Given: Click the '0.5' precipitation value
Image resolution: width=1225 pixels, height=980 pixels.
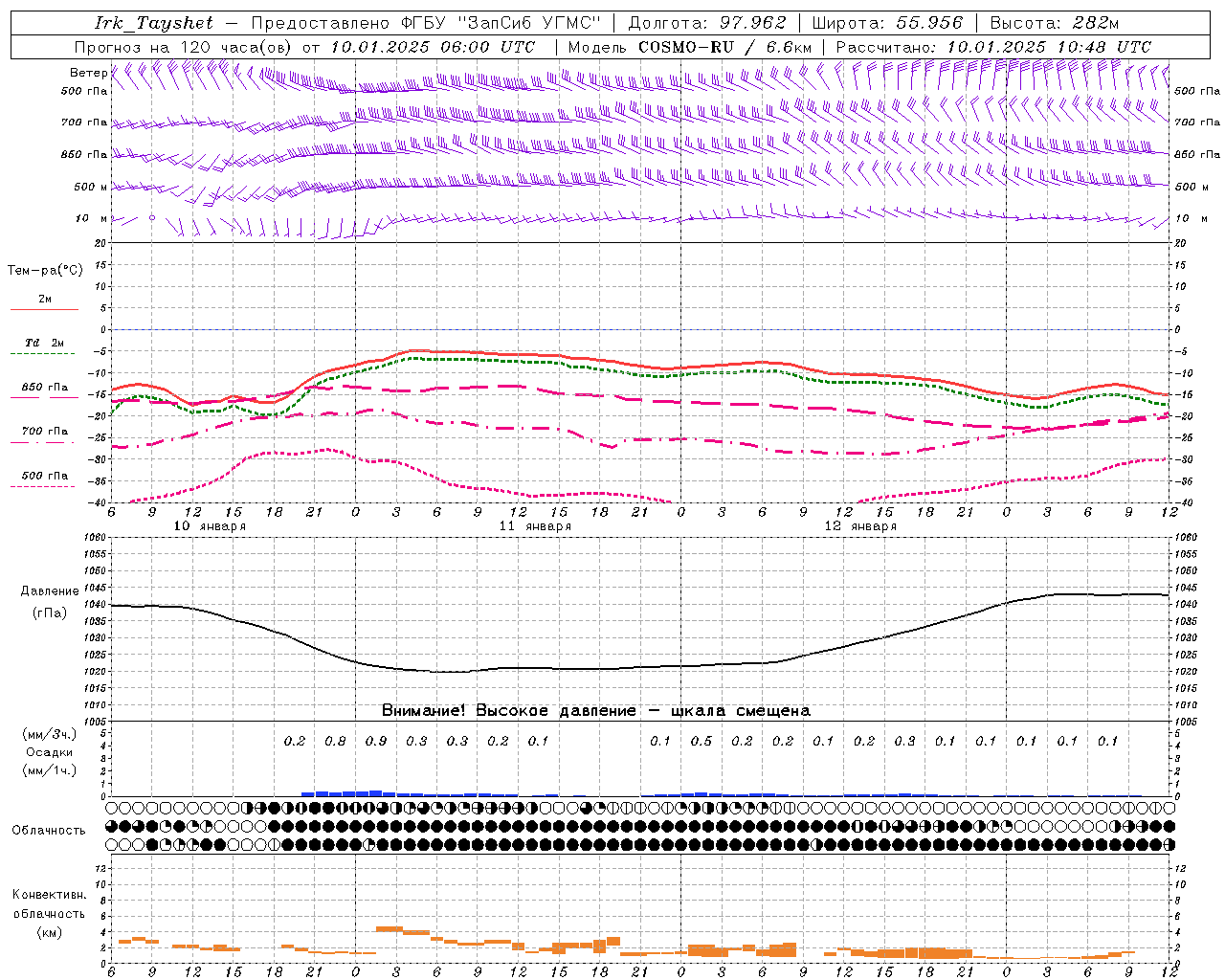Looking at the screenshot, I should coord(702,741).
